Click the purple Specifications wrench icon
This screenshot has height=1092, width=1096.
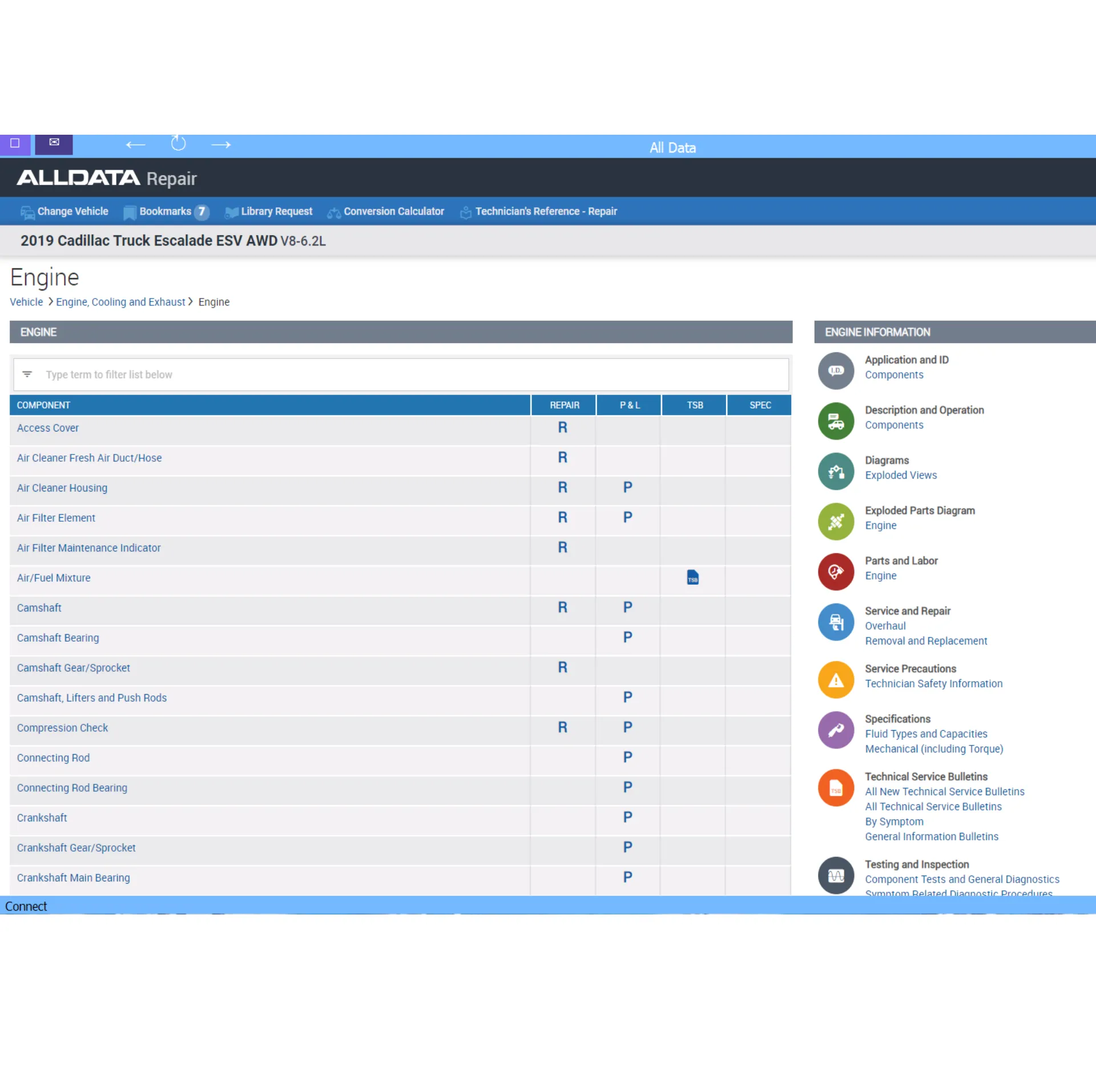click(836, 730)
